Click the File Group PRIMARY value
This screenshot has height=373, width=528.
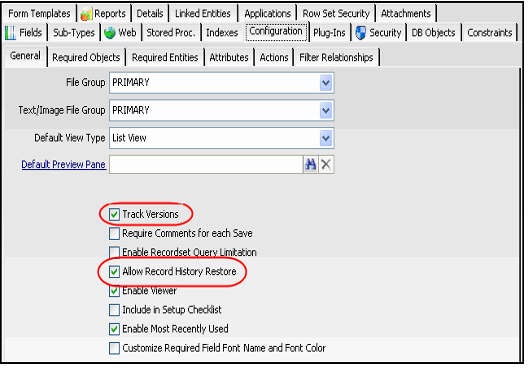(x=131, y=82)
